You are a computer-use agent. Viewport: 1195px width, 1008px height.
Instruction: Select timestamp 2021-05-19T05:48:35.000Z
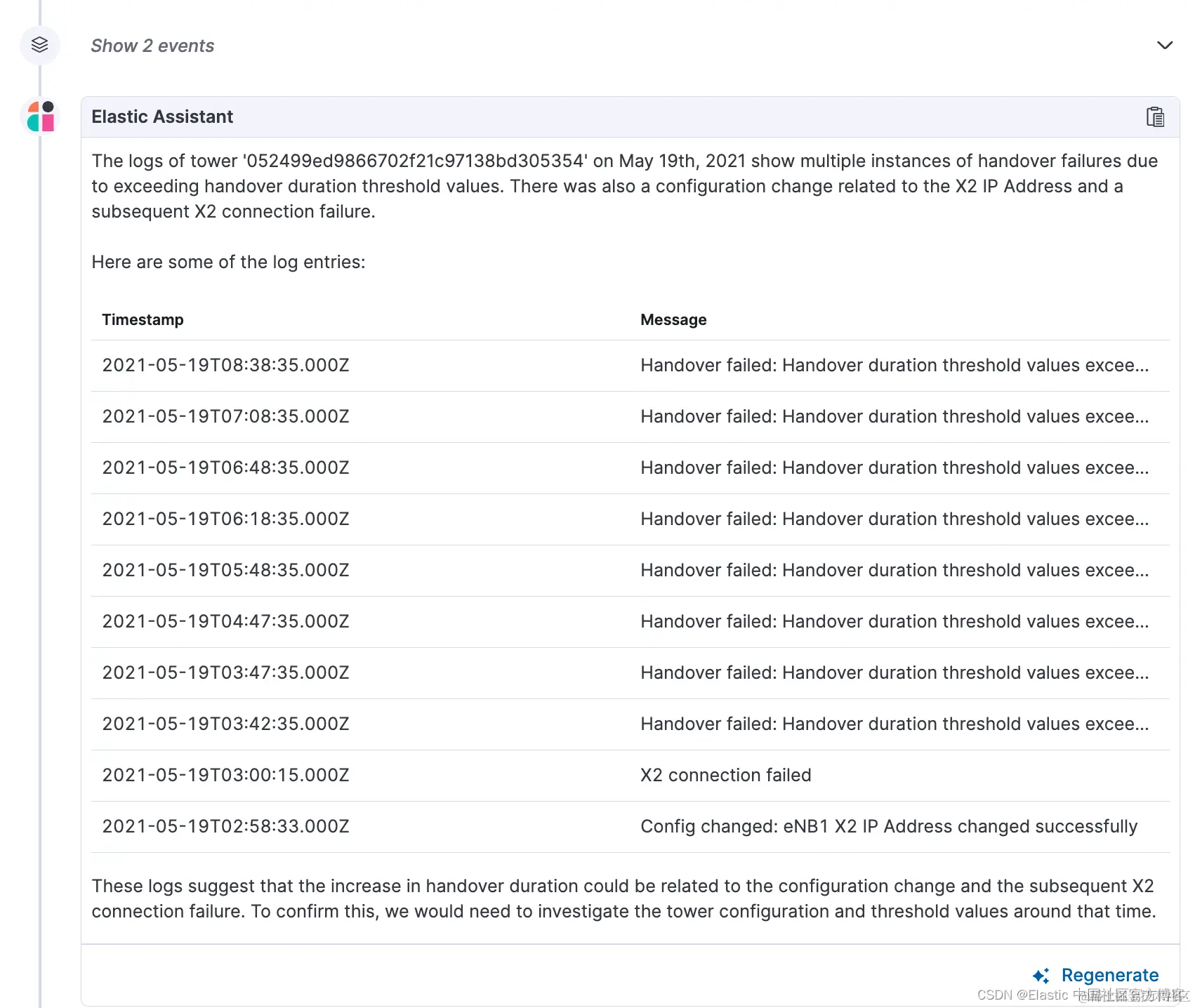(225, 570)
